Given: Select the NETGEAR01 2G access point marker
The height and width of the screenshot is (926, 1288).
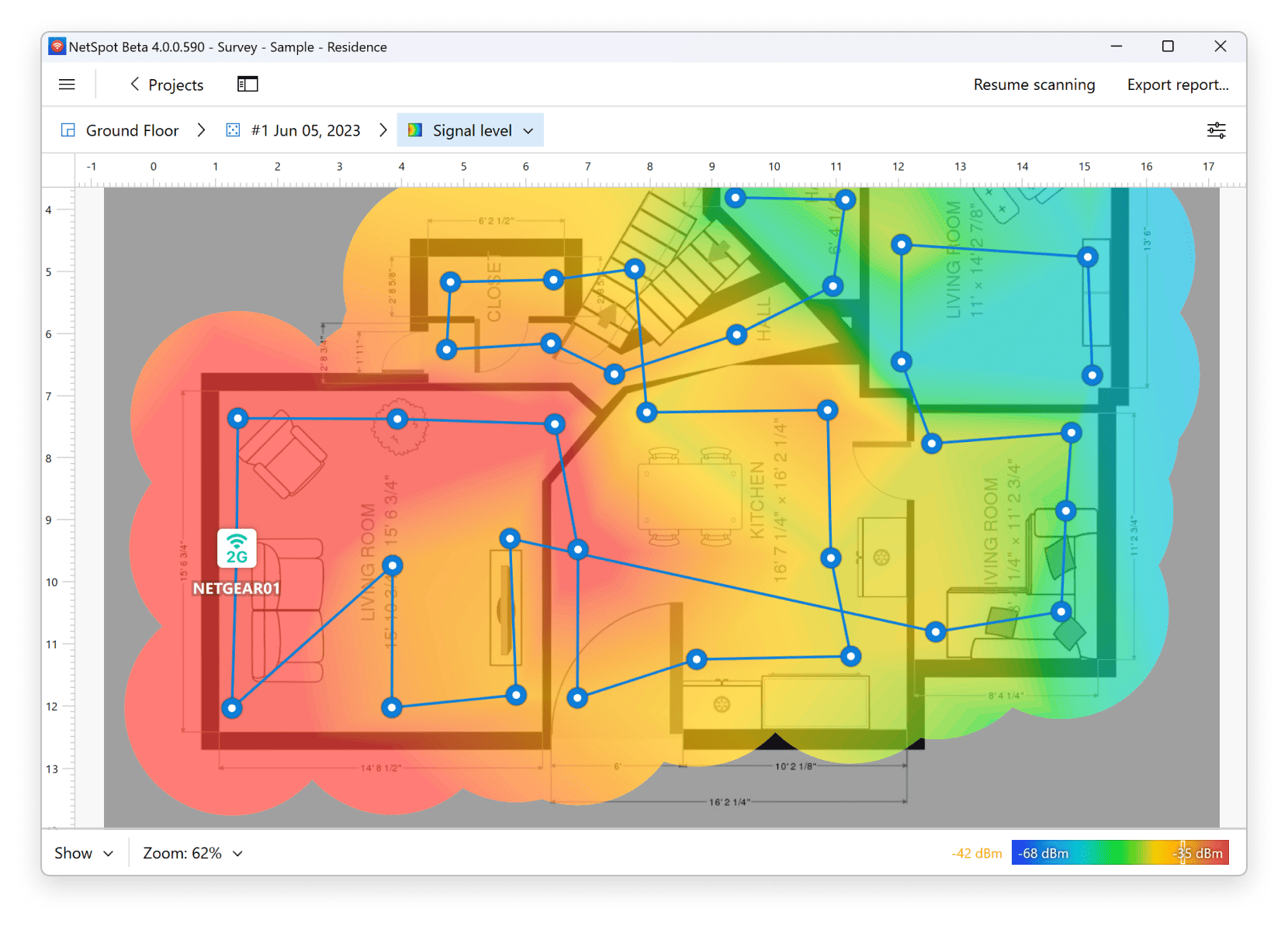Looking at the screenshot, I should click(237, 548).
